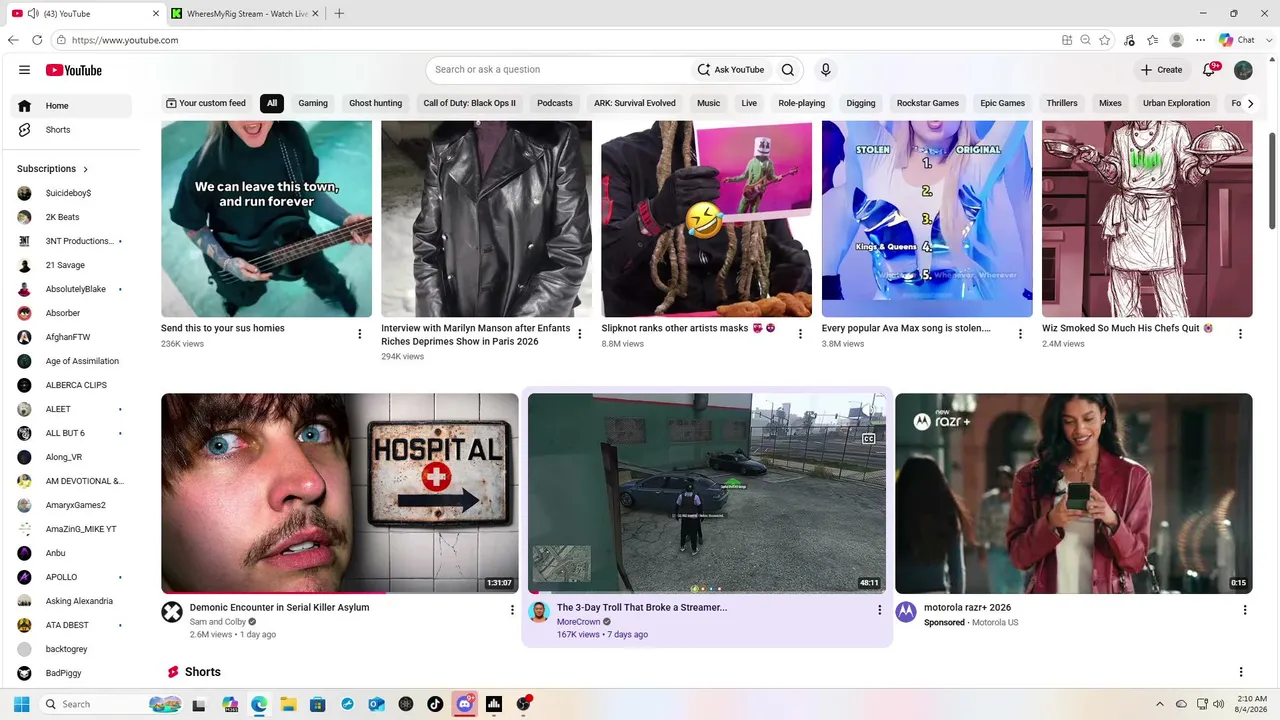1280x720 pixels.
Task: Open a new browser tab
Action: pos(339,14)
